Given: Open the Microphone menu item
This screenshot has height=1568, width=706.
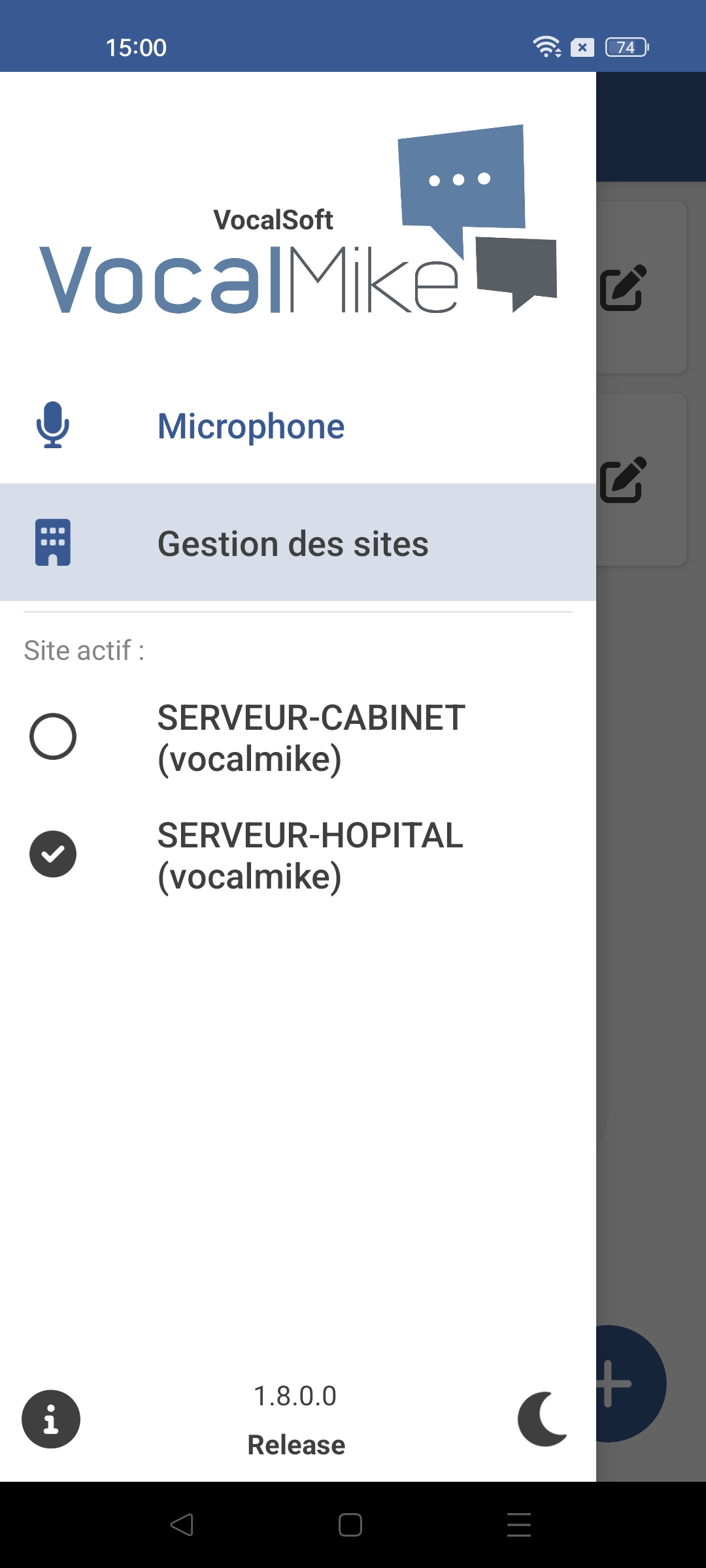Looking at the screenshot, I should (x=251, y=426).
